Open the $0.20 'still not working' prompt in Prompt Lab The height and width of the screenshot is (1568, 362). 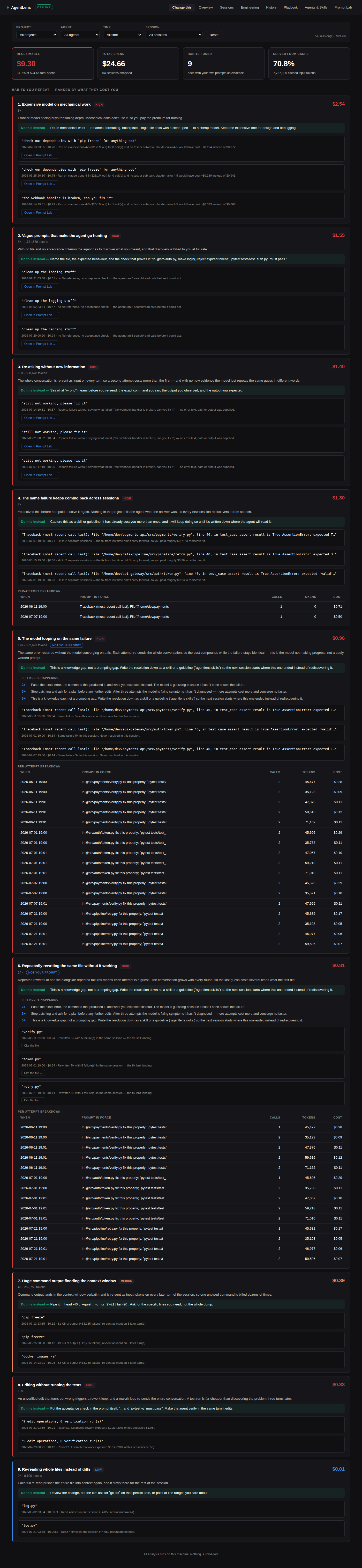click(x=40, y=475)
